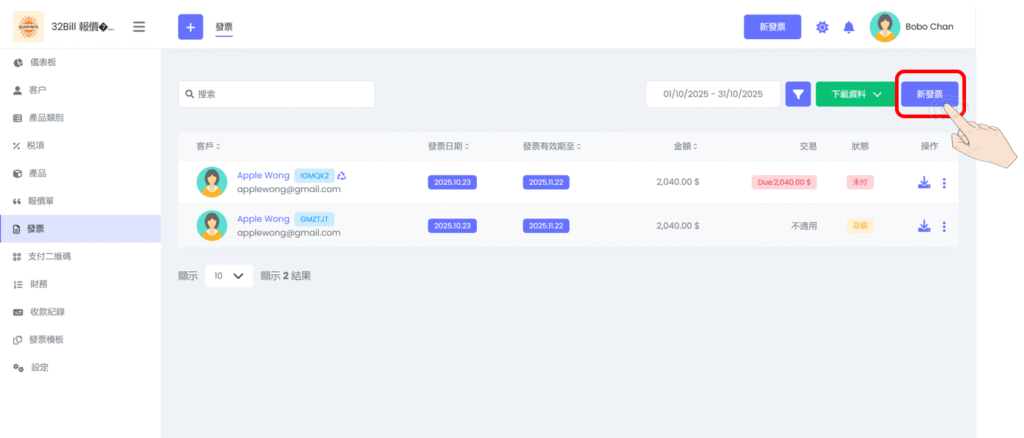The width and height of the screenshot is (1024, 438).
Task: Click the blue plus quick-add button
Action: pos(190,27)
